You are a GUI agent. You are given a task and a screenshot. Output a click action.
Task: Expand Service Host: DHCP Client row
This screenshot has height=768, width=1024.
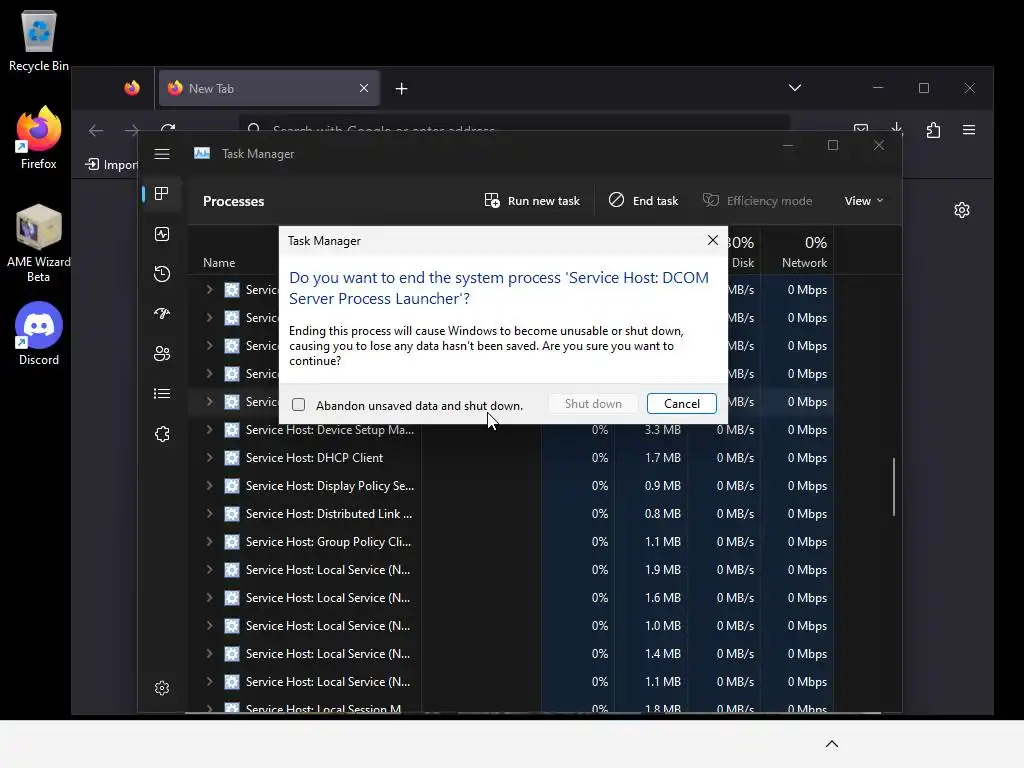(210, 458)
